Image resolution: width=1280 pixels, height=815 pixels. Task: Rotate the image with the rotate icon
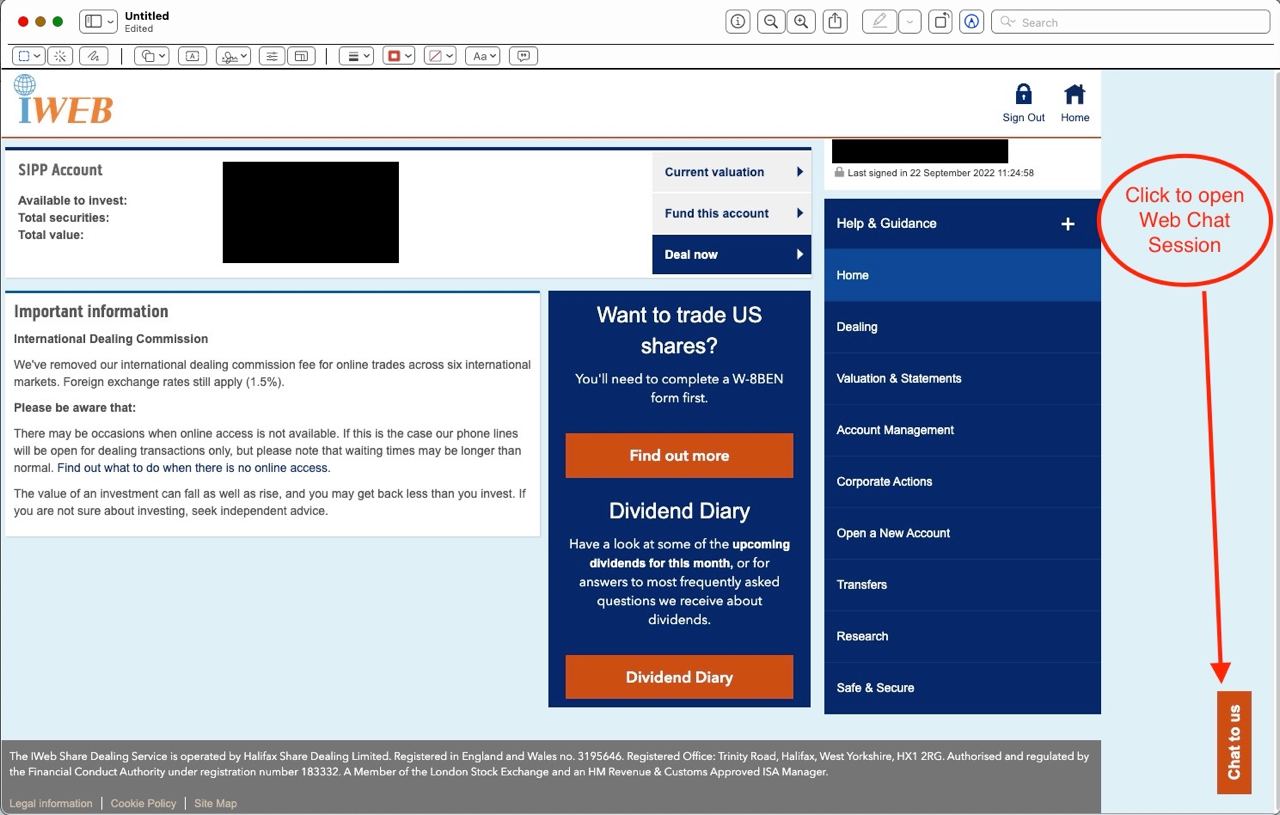(x=941, y=22)
